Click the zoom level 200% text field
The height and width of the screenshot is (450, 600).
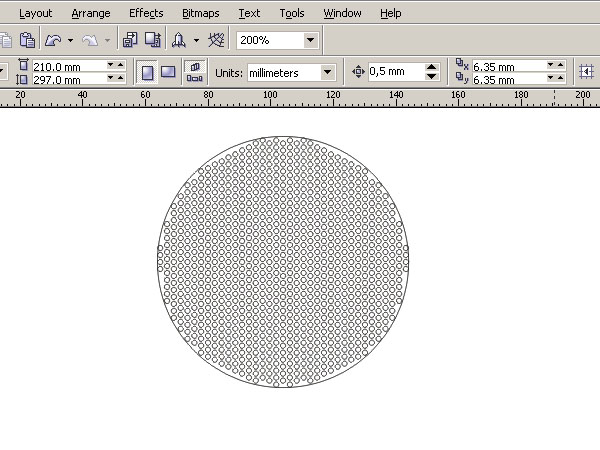pyautogui.click(x=271, y=40)
